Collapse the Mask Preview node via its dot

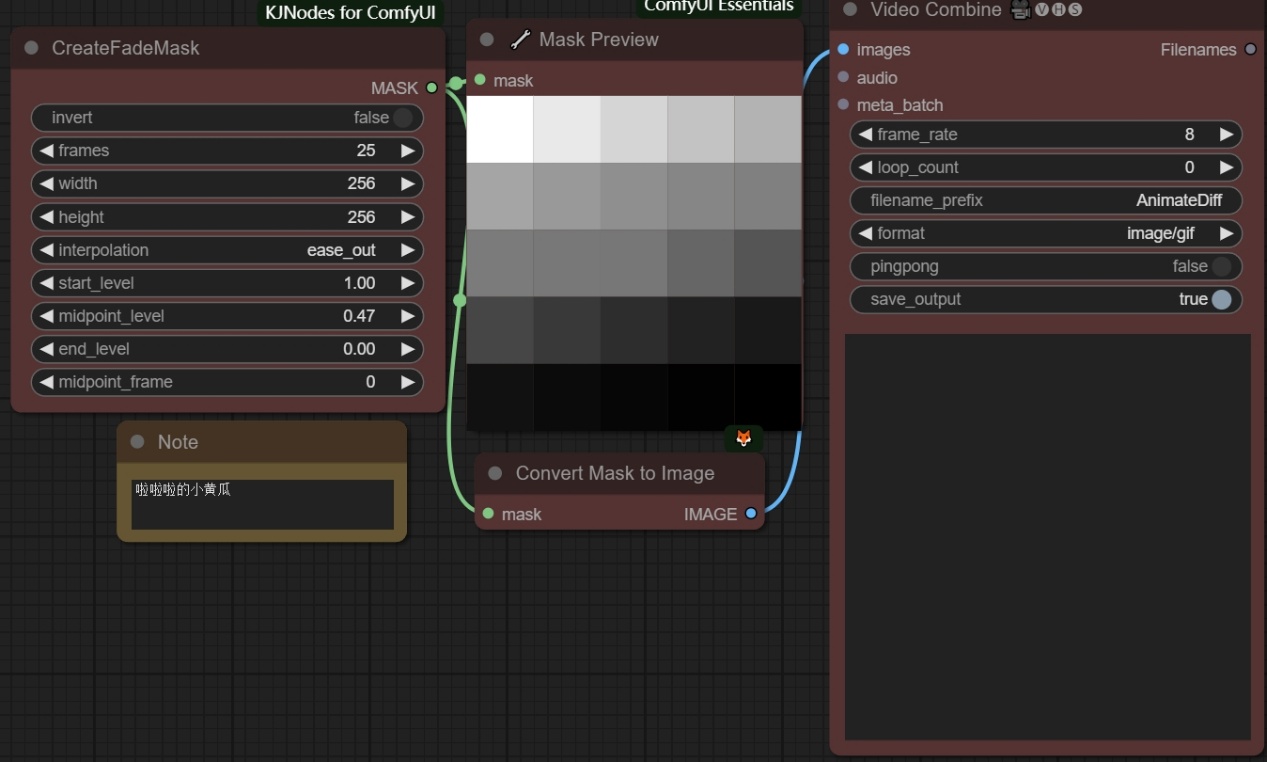click(487, 40)
